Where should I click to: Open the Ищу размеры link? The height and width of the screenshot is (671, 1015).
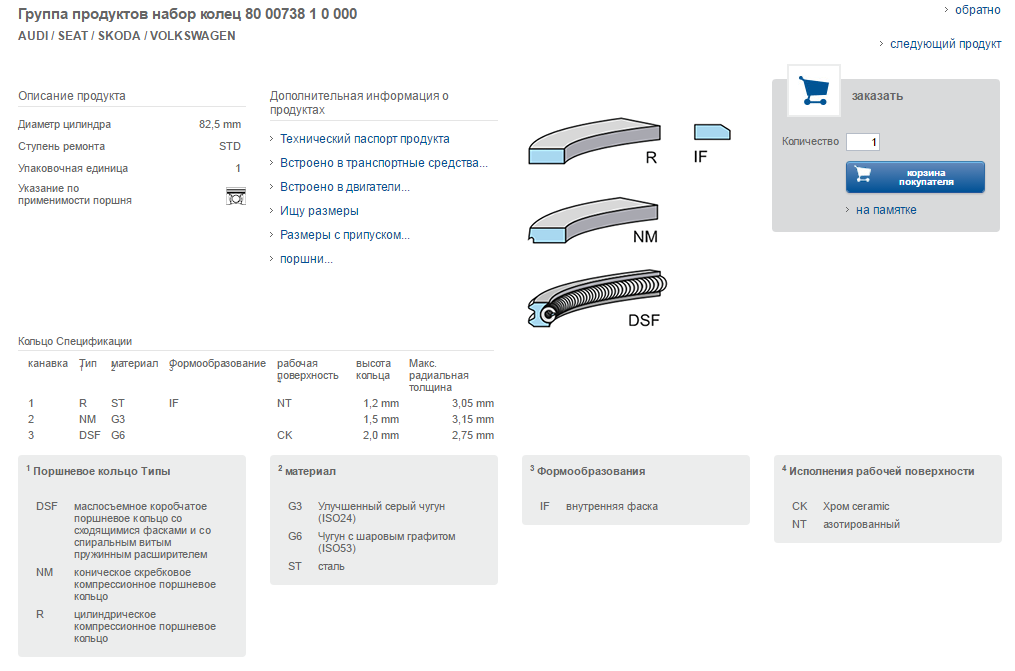pyautogui.click(x=319, y=211)
